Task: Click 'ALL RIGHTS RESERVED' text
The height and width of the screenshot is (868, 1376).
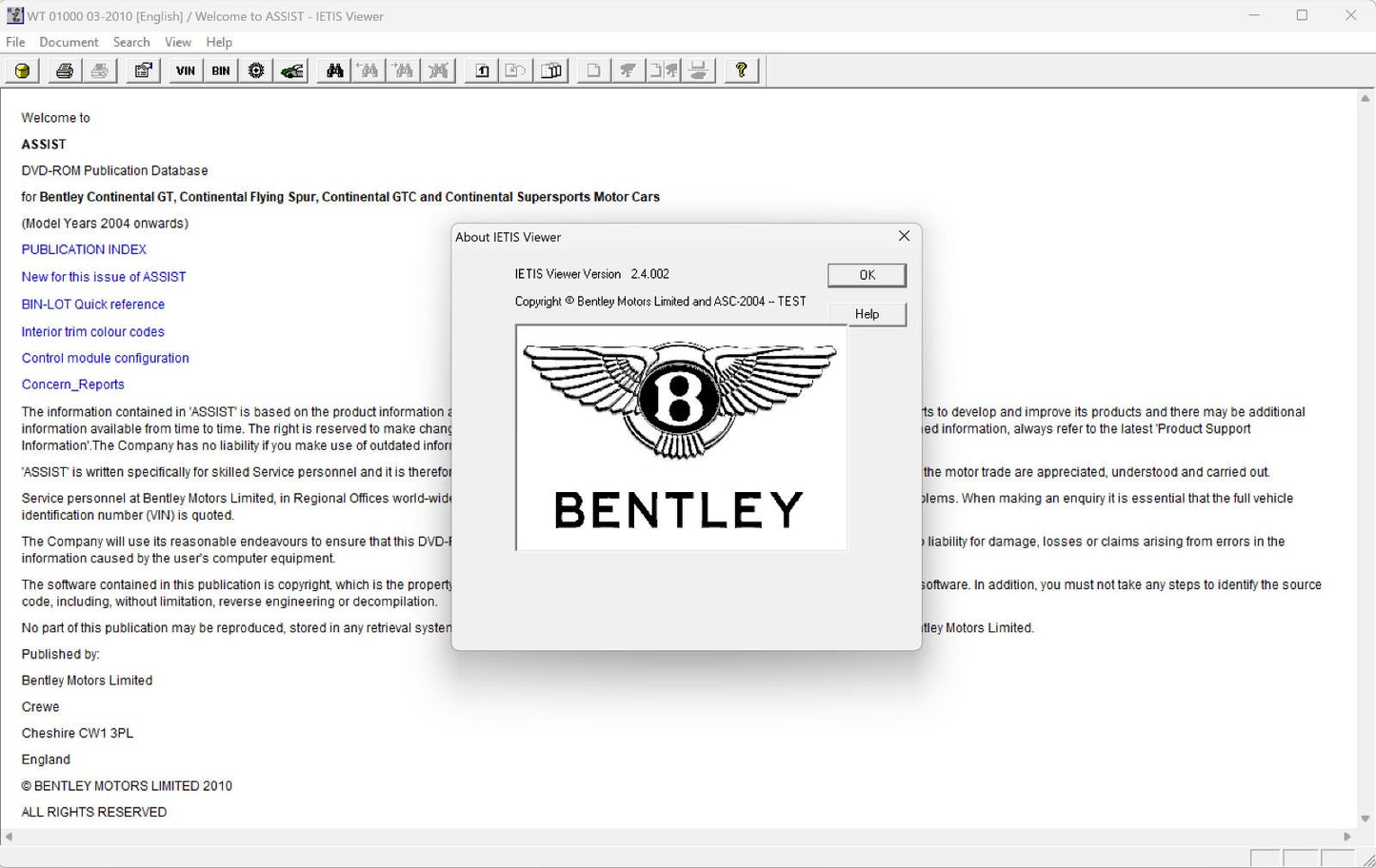Action: pyautogui.click(x=94, y=812)
